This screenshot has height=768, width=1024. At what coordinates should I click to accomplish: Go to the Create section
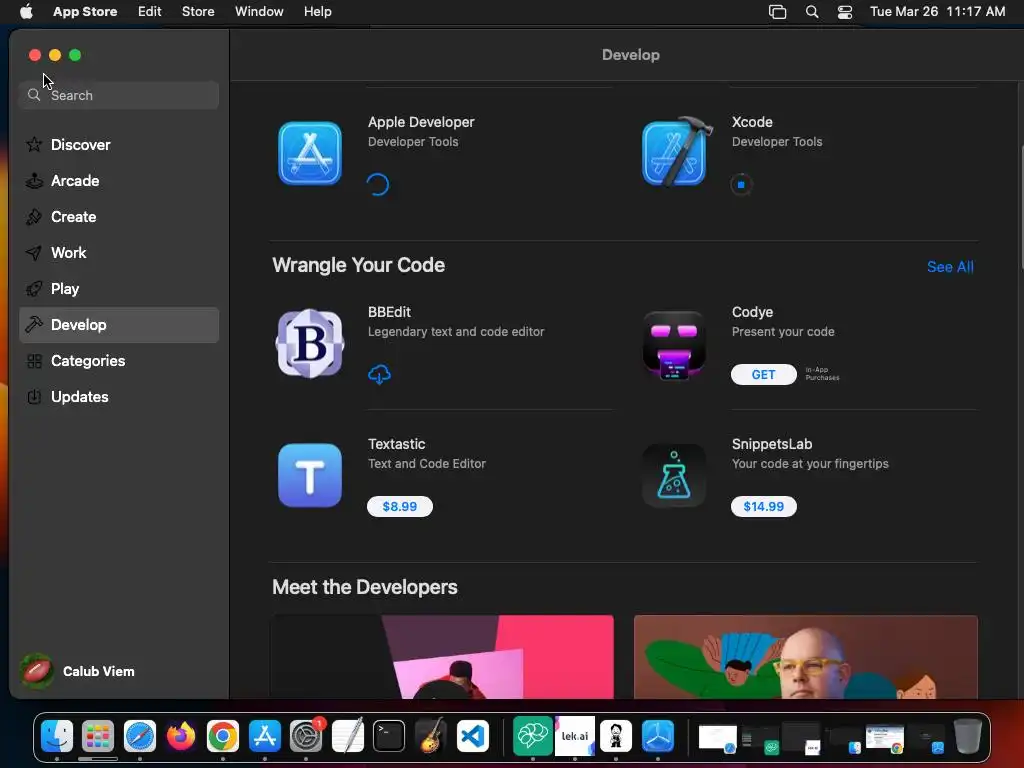pos(119,217)
